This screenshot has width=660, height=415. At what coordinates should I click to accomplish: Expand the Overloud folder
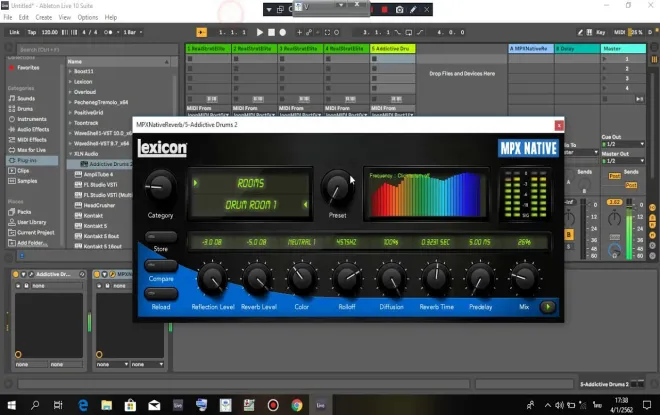(x=70, y=92)
